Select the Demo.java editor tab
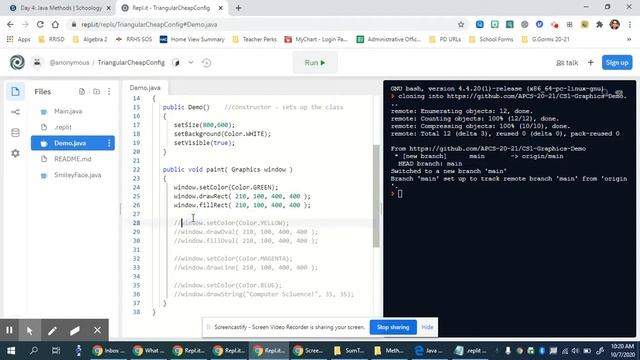640x360 pixels. point(145,88)
